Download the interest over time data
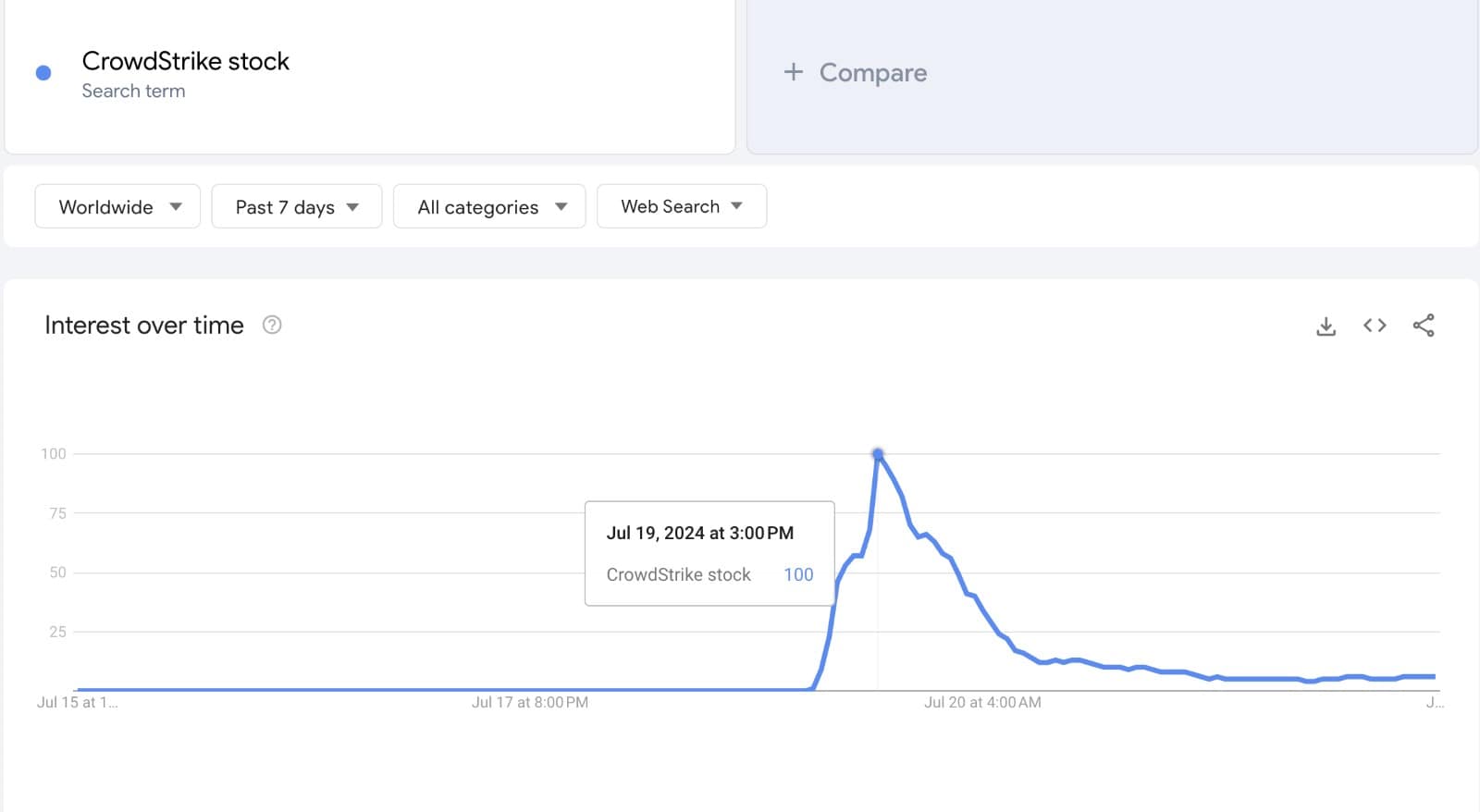Viewport: 1480px width, 812px height. [1326, 326]
